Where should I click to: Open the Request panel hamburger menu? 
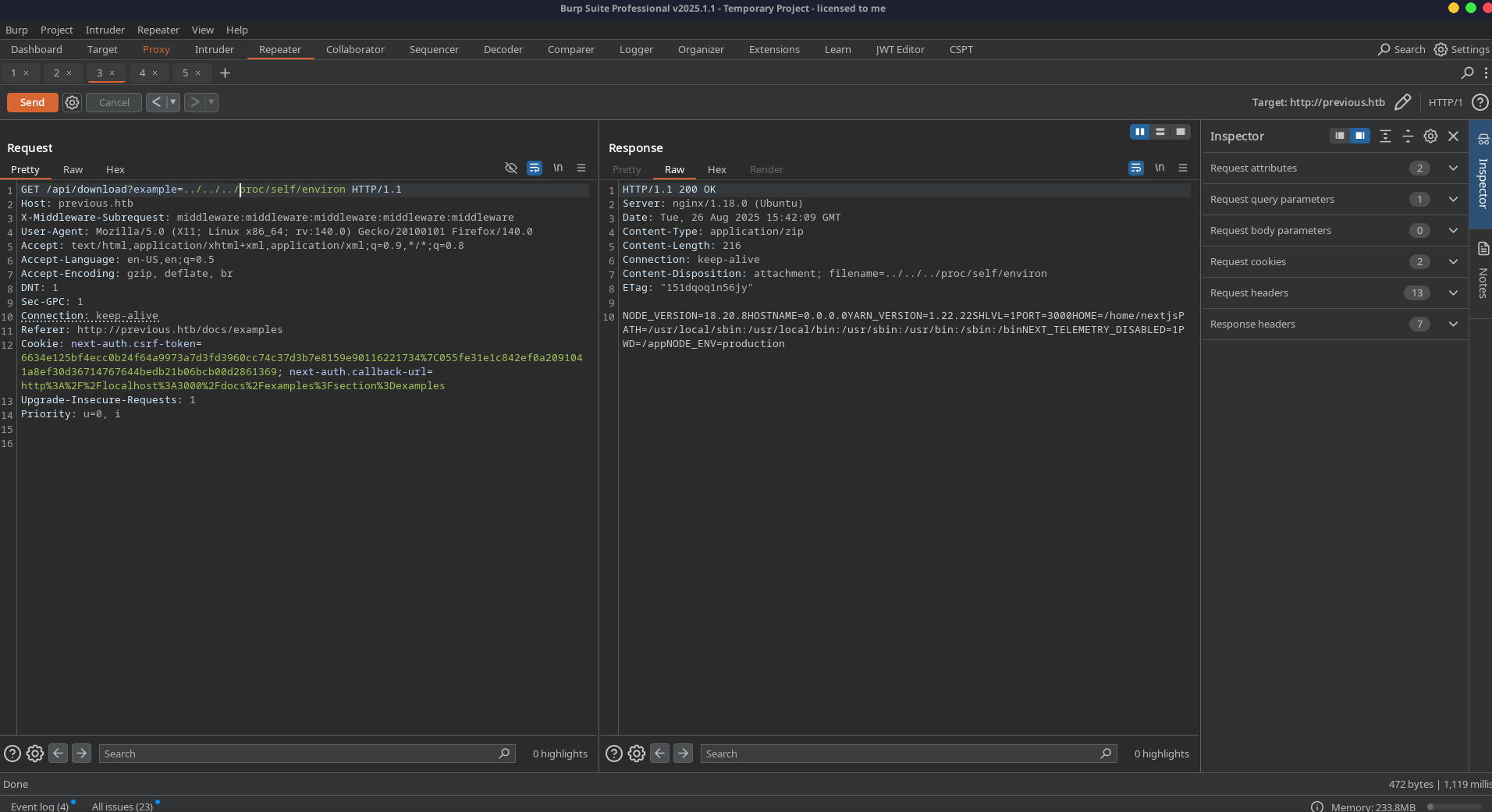[581, 168]
